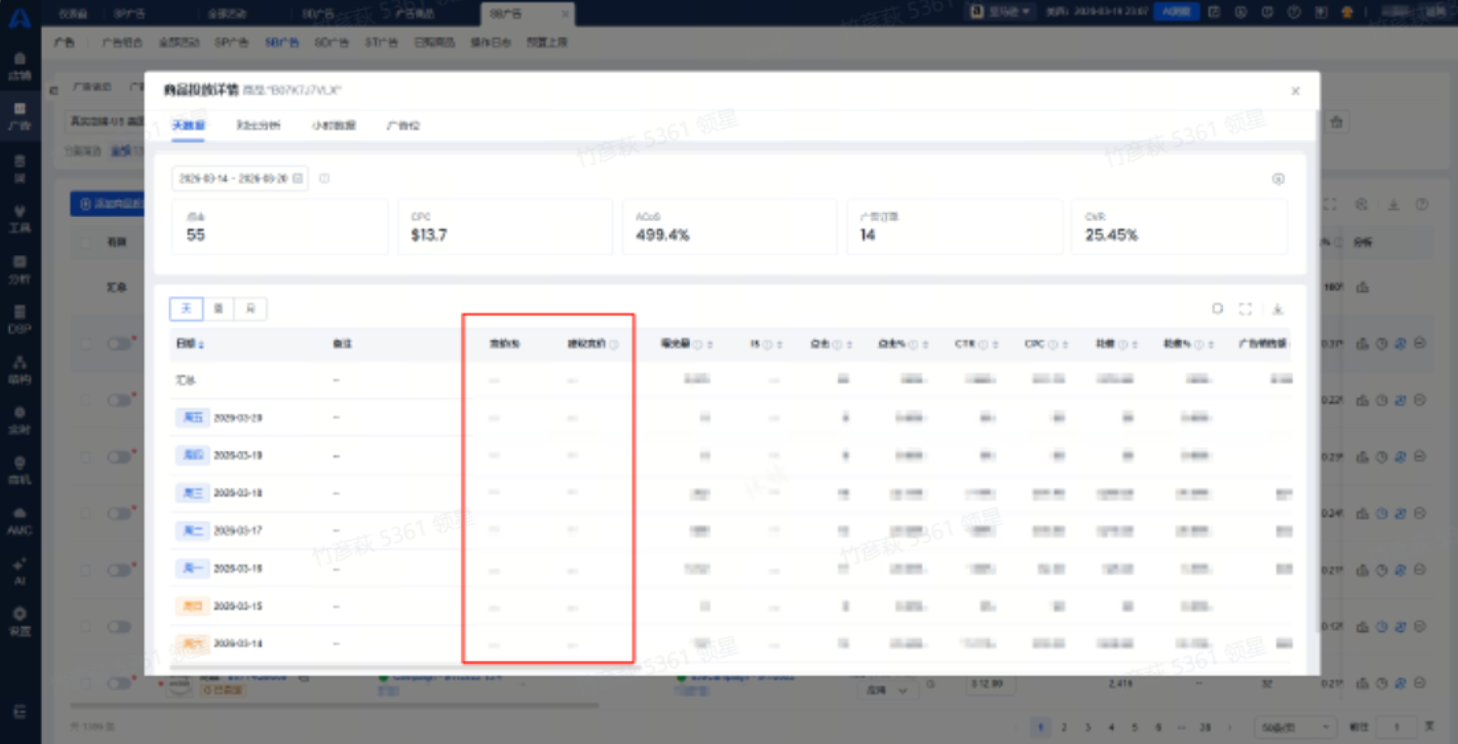Sort by the 日期 column header
1458x744 pixels.
[x=190, y=344]
